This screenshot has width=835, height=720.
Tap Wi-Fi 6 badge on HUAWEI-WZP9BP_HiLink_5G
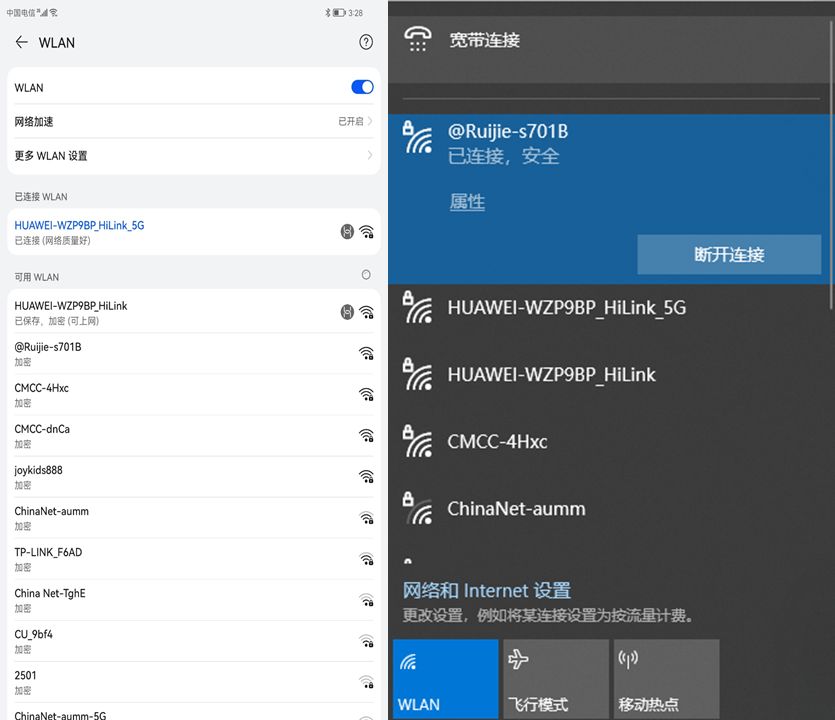[x=347, y=231]
